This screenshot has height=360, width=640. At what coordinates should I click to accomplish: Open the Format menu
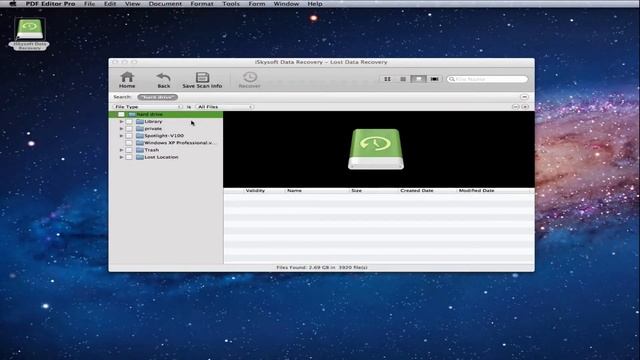click(202, 4)
